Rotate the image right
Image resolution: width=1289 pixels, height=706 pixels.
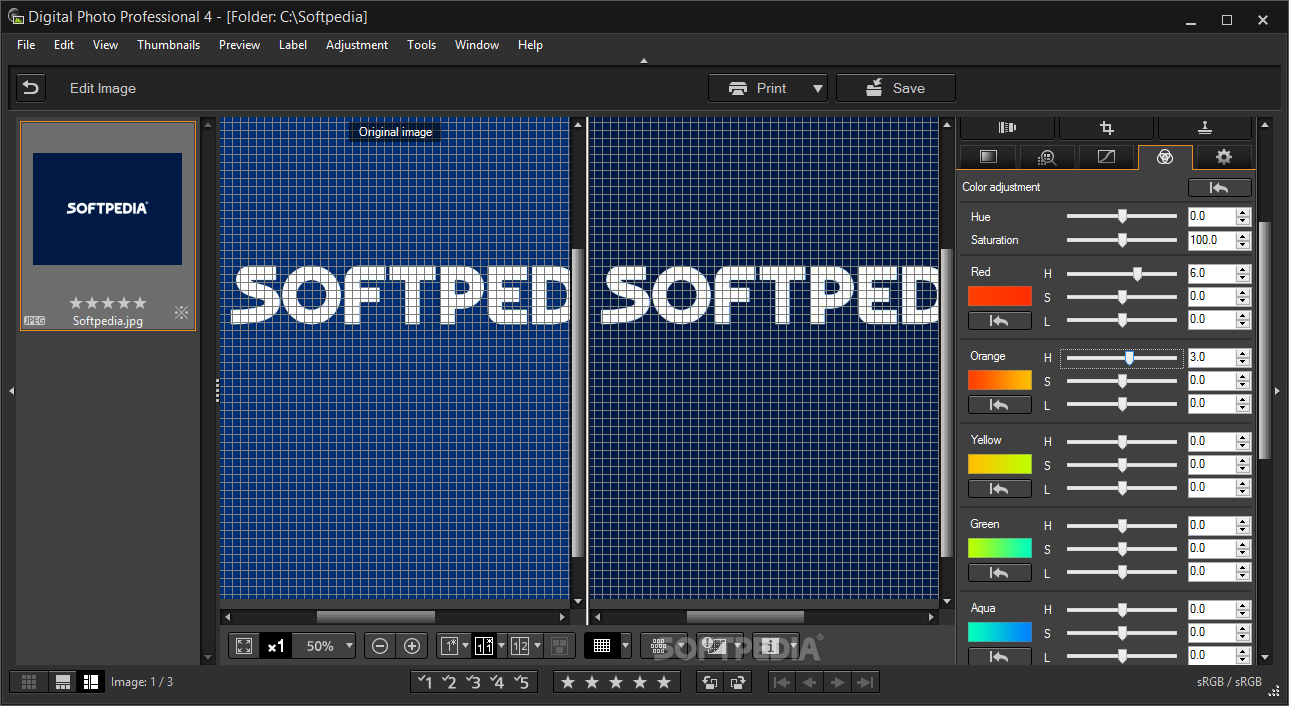click(738, 682)
